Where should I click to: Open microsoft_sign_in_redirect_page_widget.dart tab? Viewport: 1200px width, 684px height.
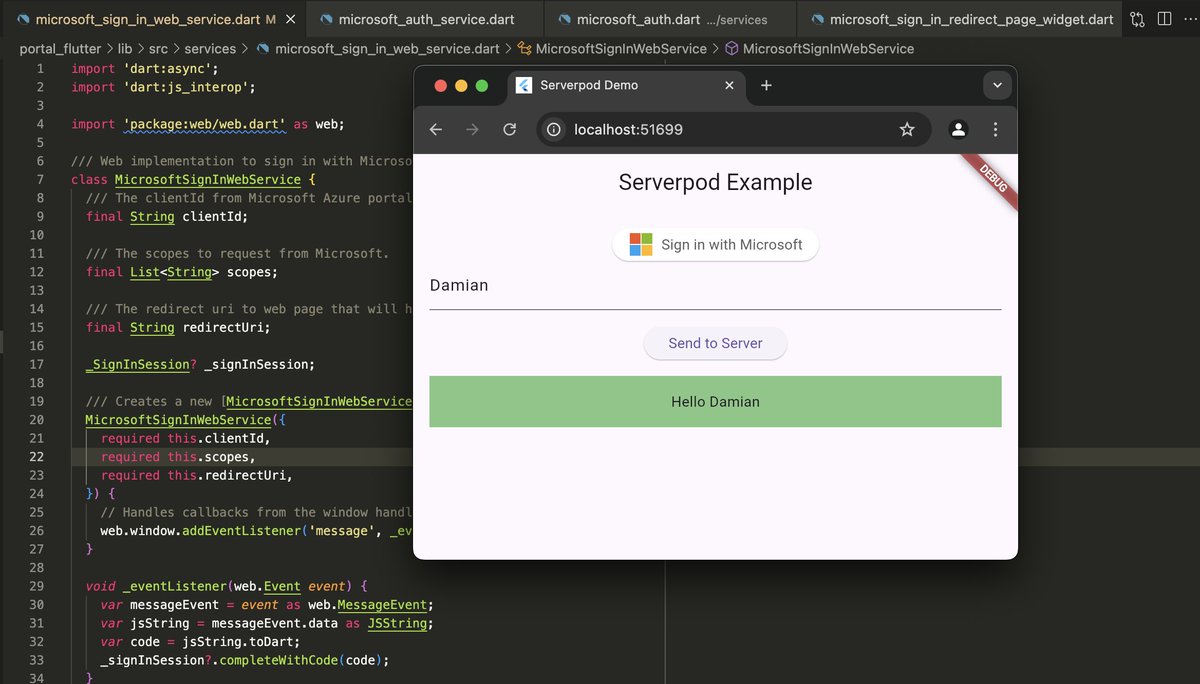click(962, 19)
